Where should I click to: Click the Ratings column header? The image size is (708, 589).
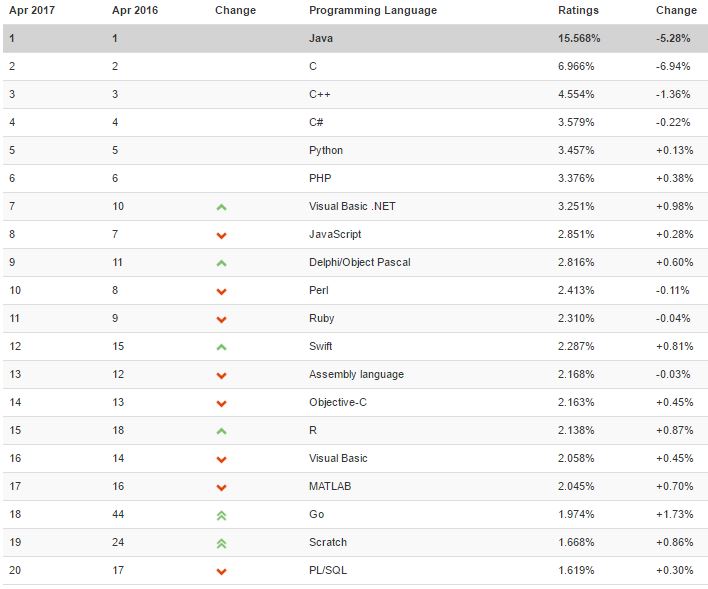(x=578, y=10)
